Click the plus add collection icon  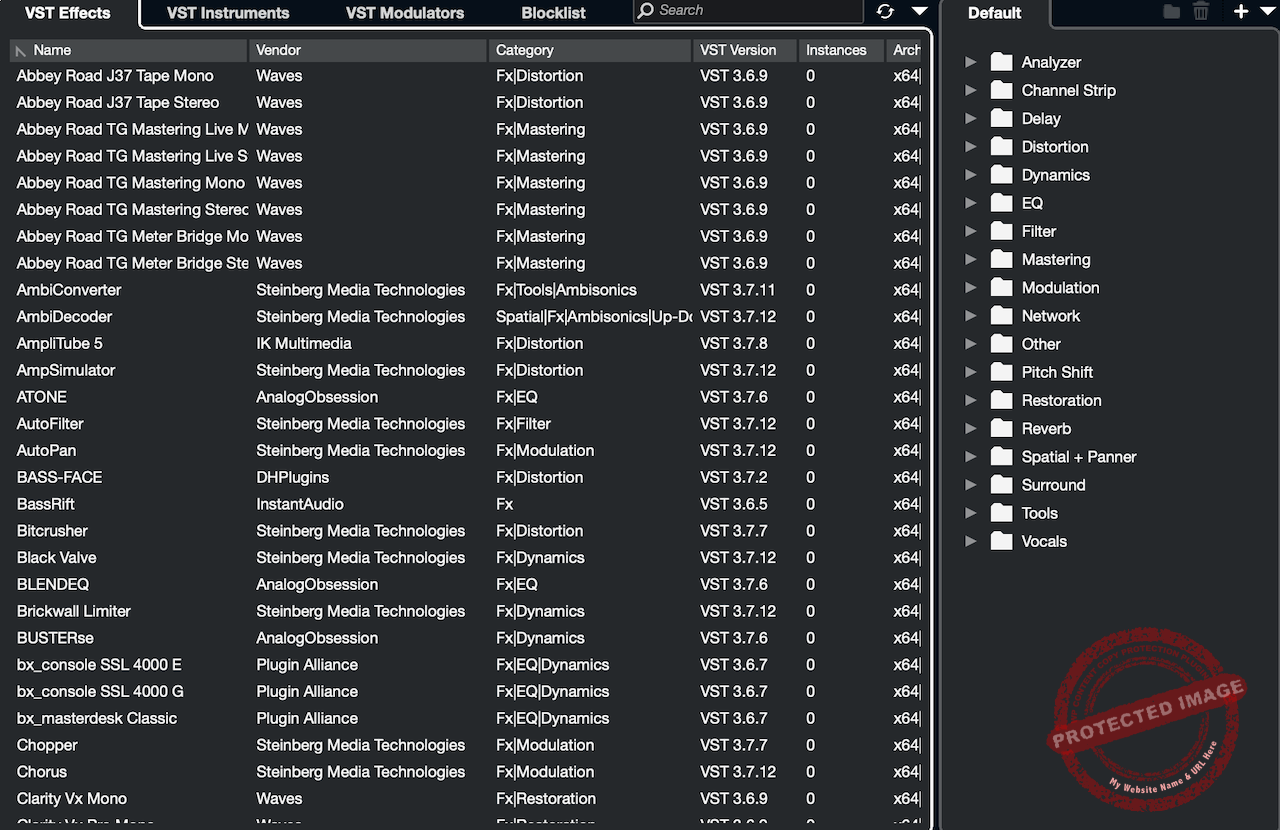(1241, 11)
